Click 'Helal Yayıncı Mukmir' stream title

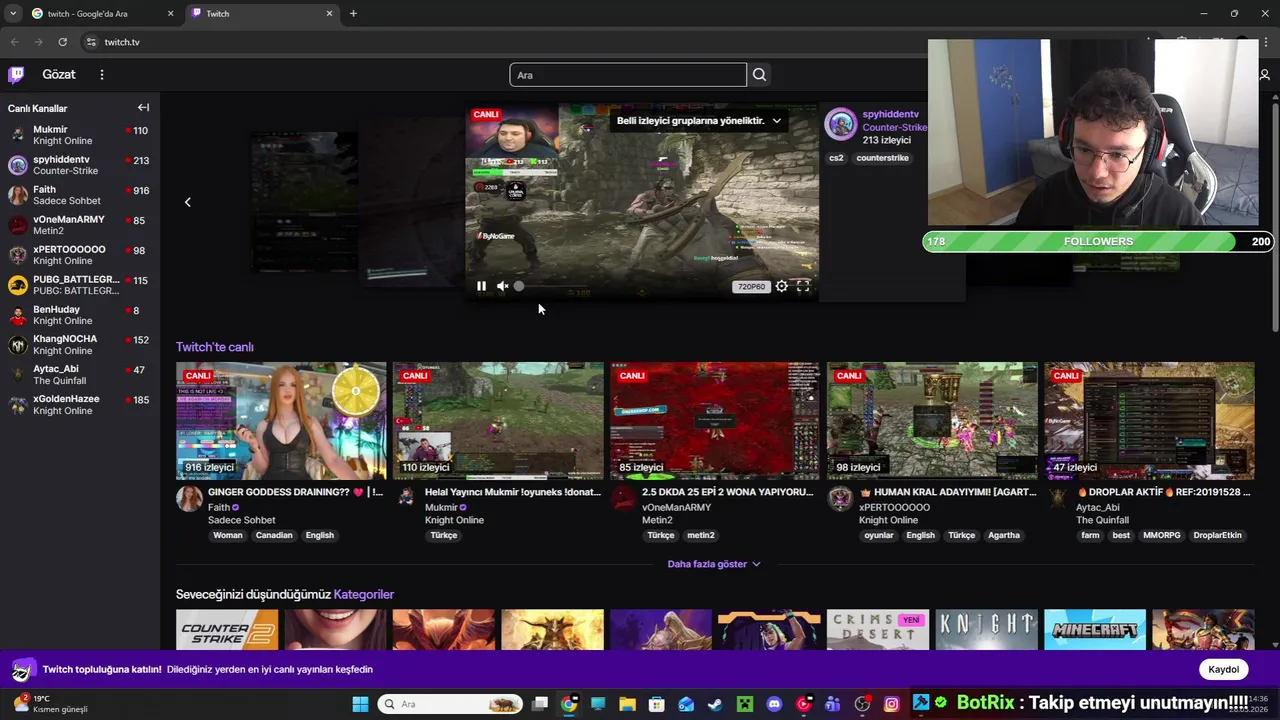(513, 492)
